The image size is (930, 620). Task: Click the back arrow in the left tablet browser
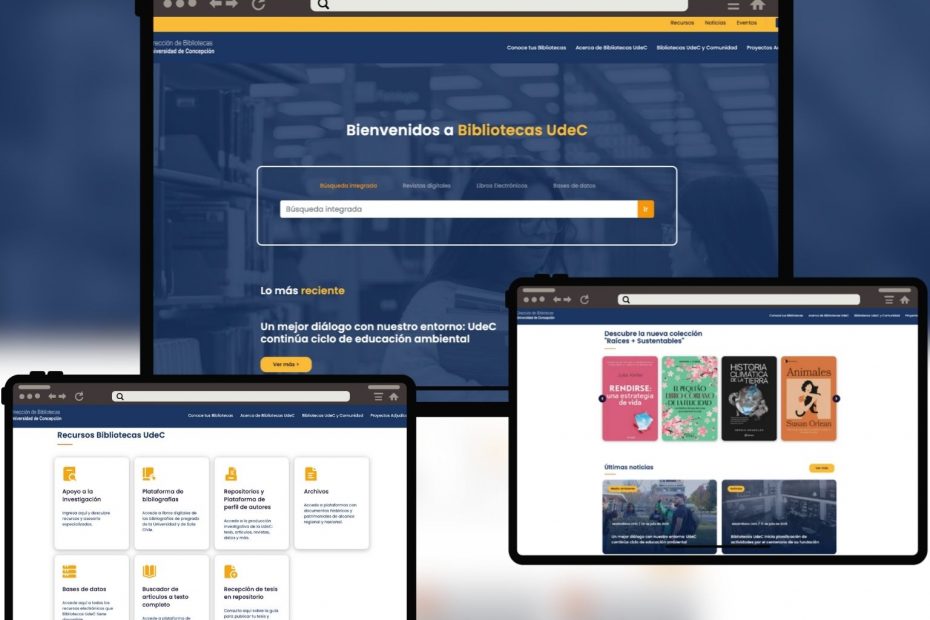[x=52, y=396]
